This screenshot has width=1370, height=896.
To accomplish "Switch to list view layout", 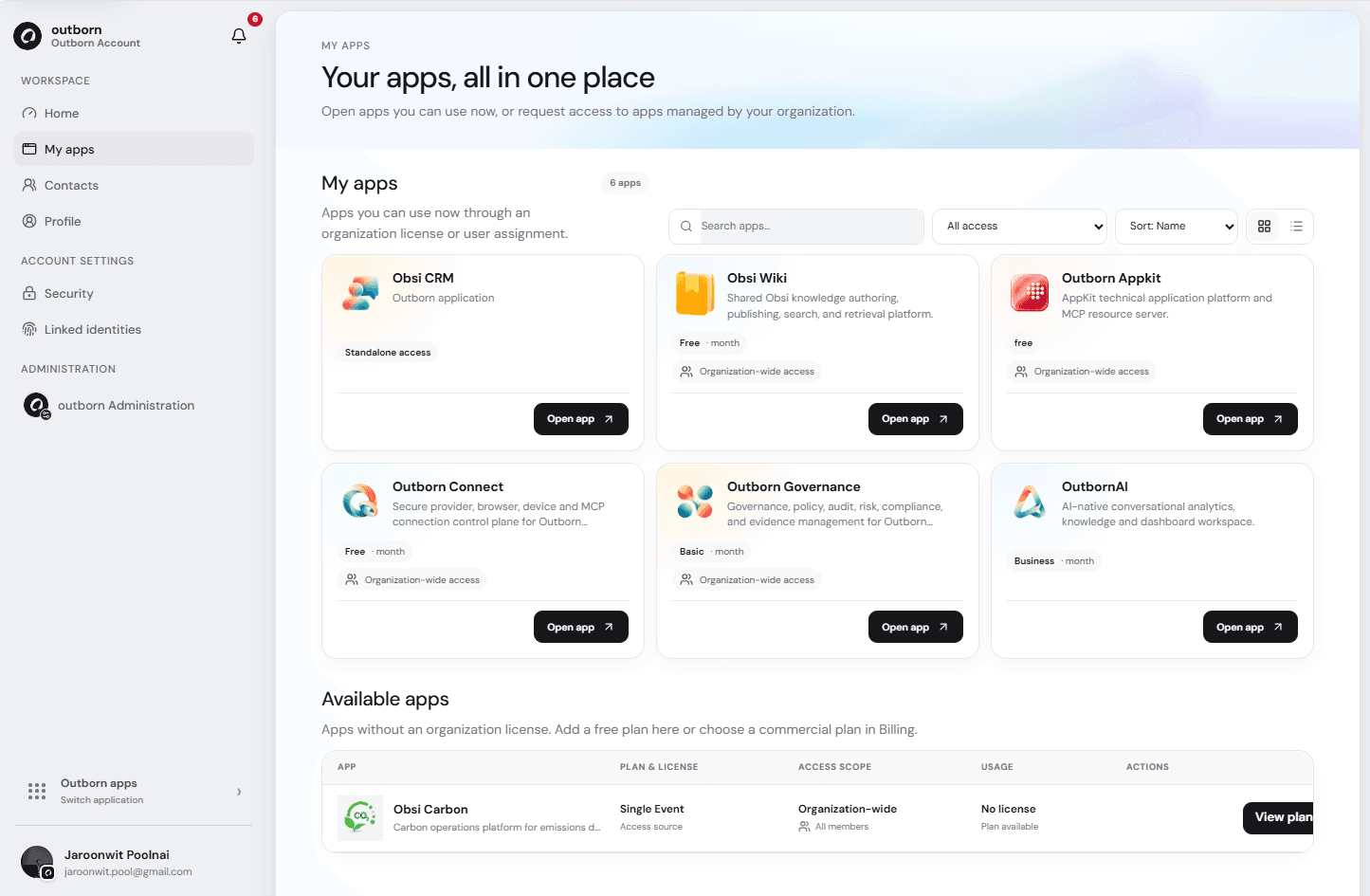I will click(1296, 227).
